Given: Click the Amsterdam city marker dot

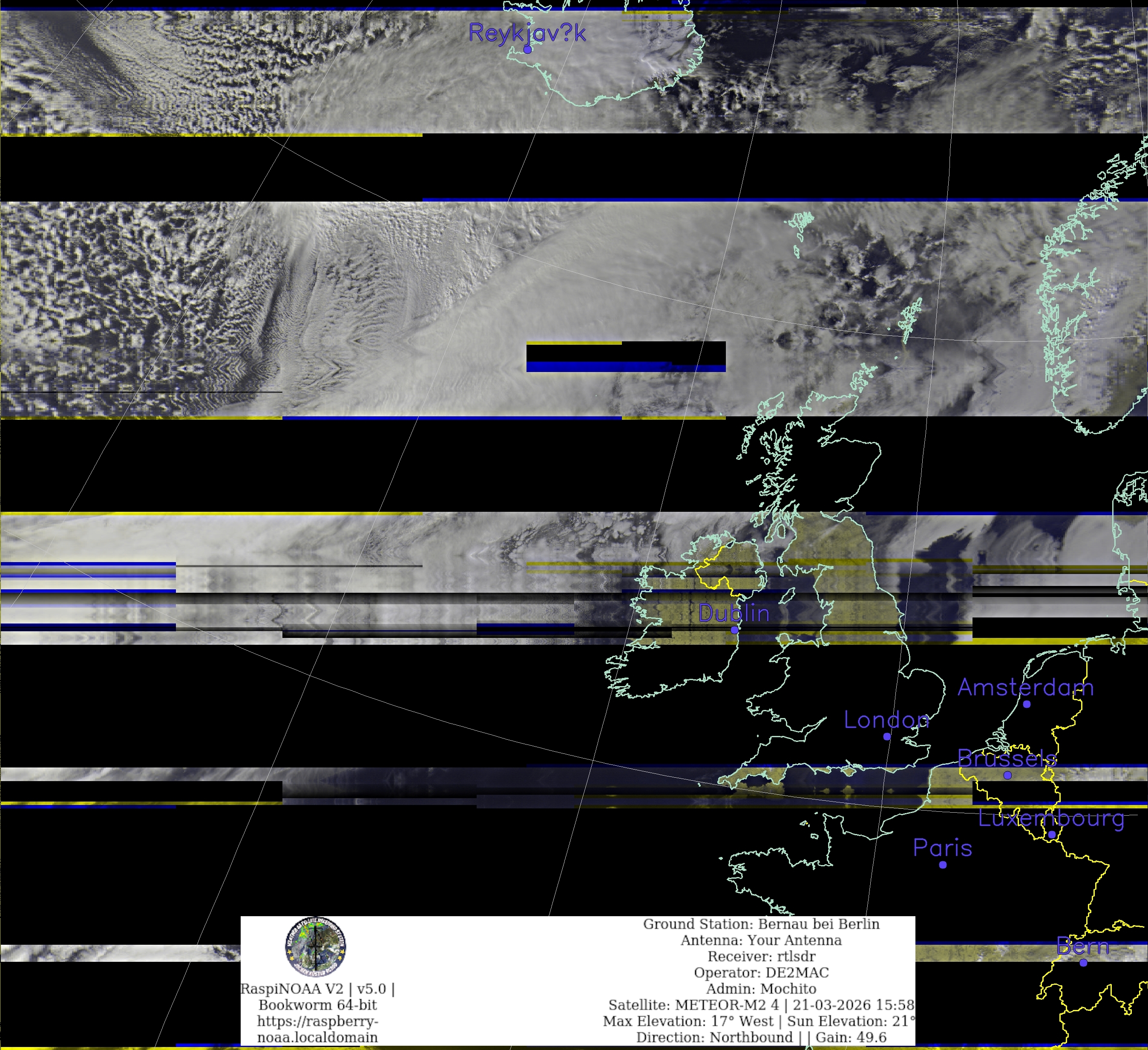Looking at the screenshot, I should tap(1027, 704).
